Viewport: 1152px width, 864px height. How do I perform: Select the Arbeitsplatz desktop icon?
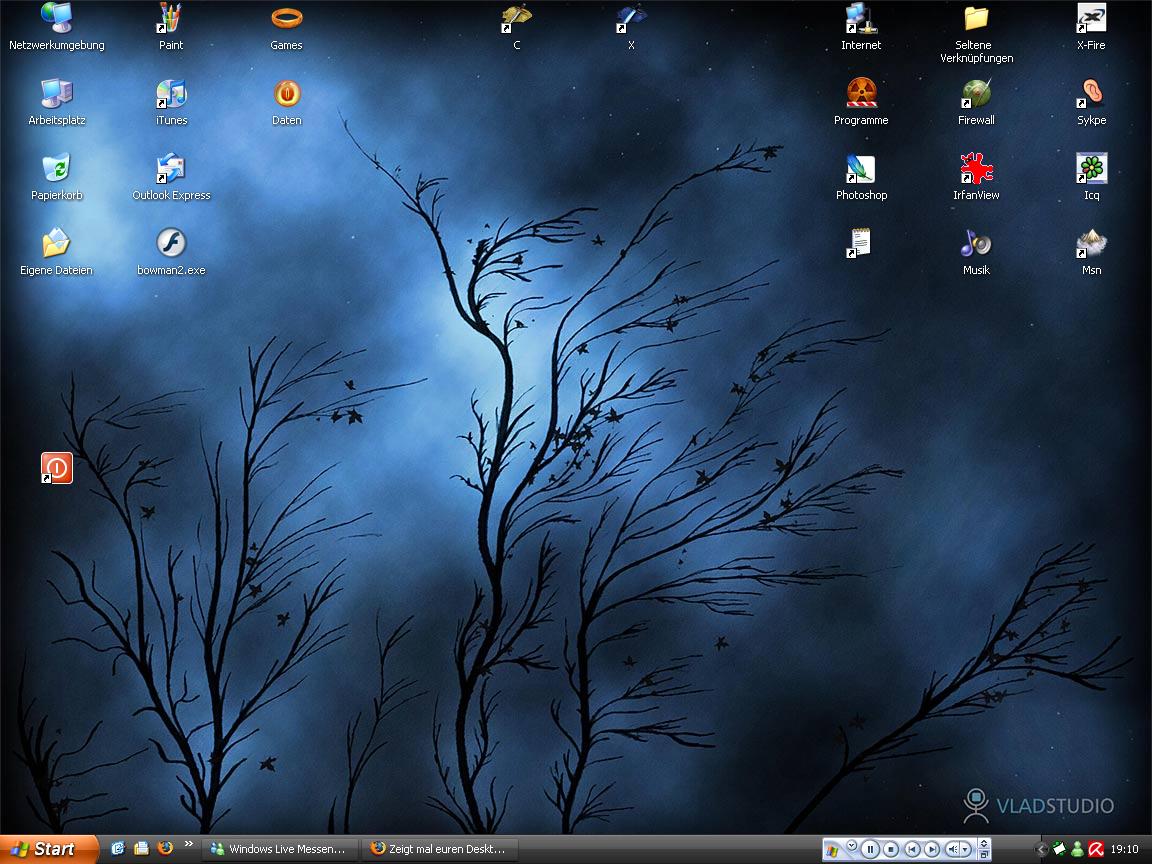(57, 102)
